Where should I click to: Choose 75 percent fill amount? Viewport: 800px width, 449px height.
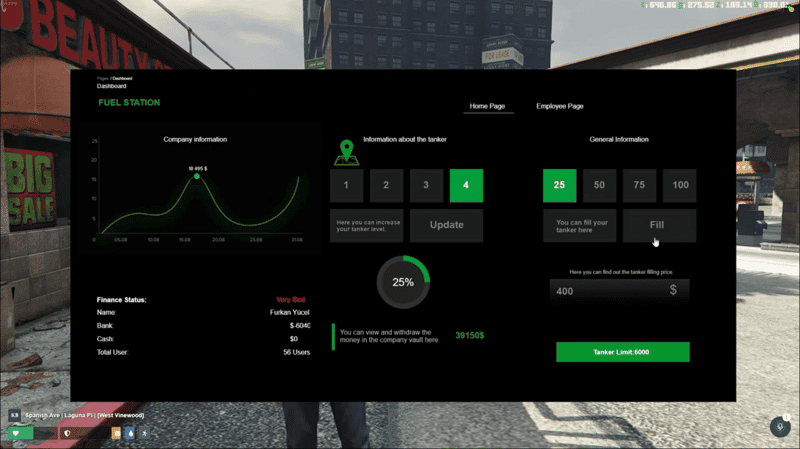click(x=639, y=185)
